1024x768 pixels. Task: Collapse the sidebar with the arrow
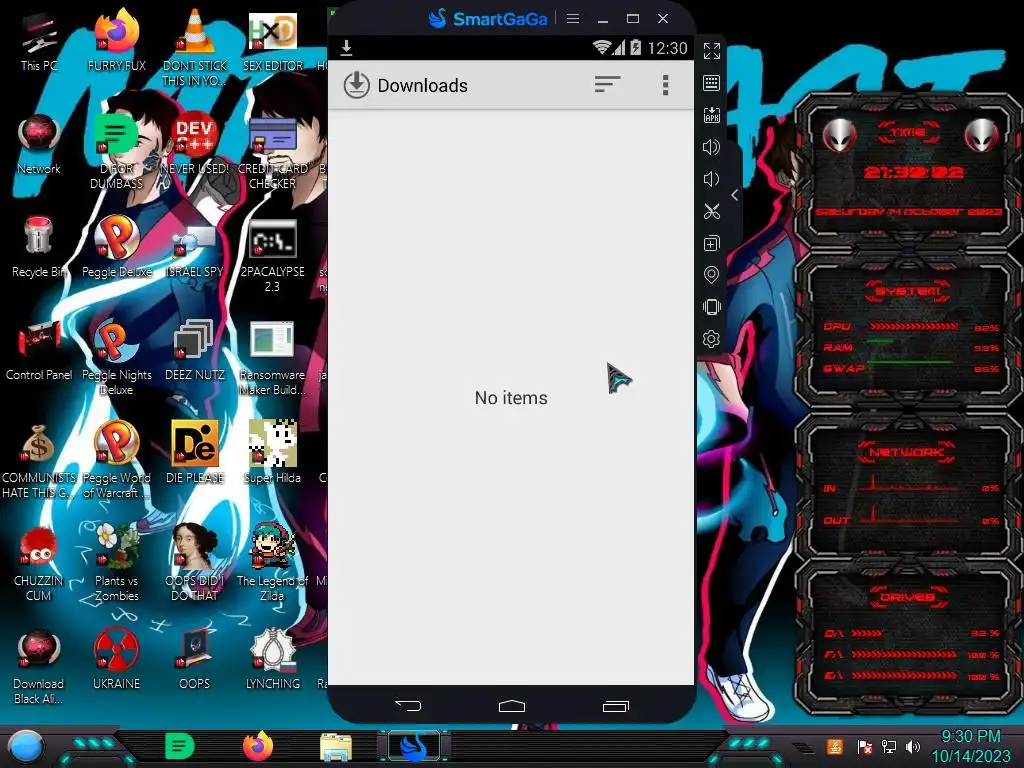(x=735, y=195)
